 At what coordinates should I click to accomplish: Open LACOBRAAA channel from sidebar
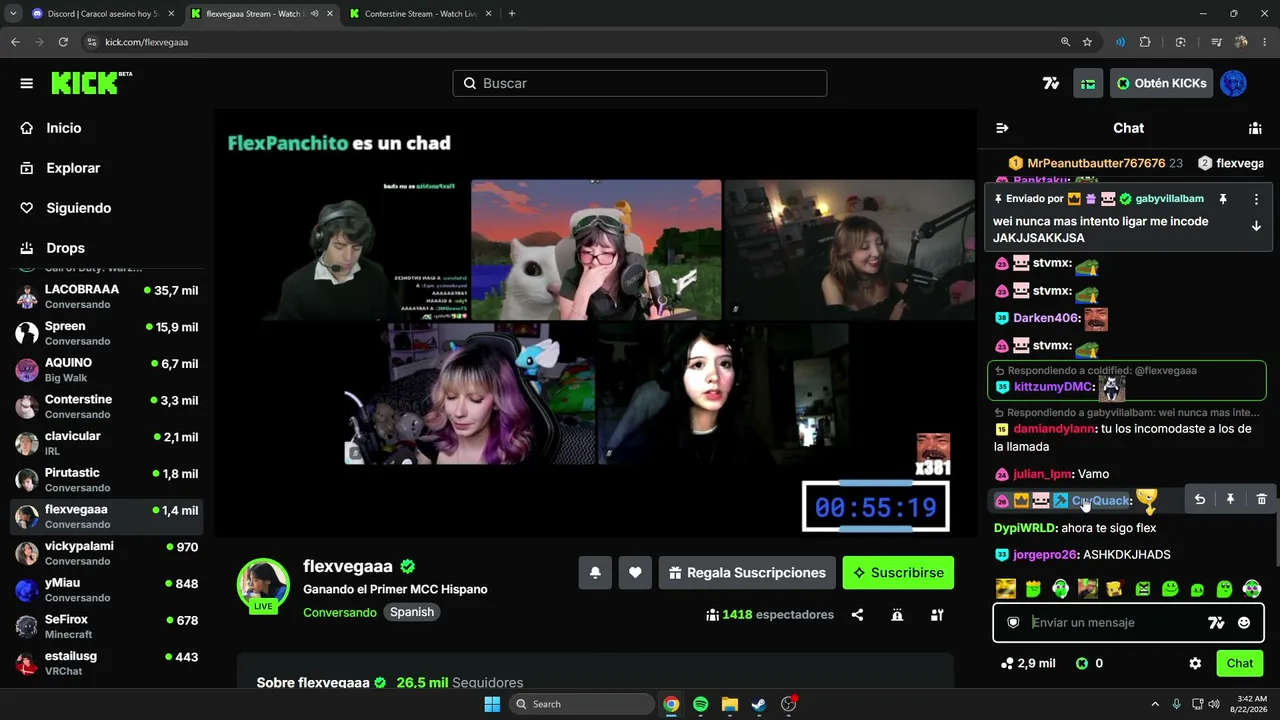coord(107,296)
